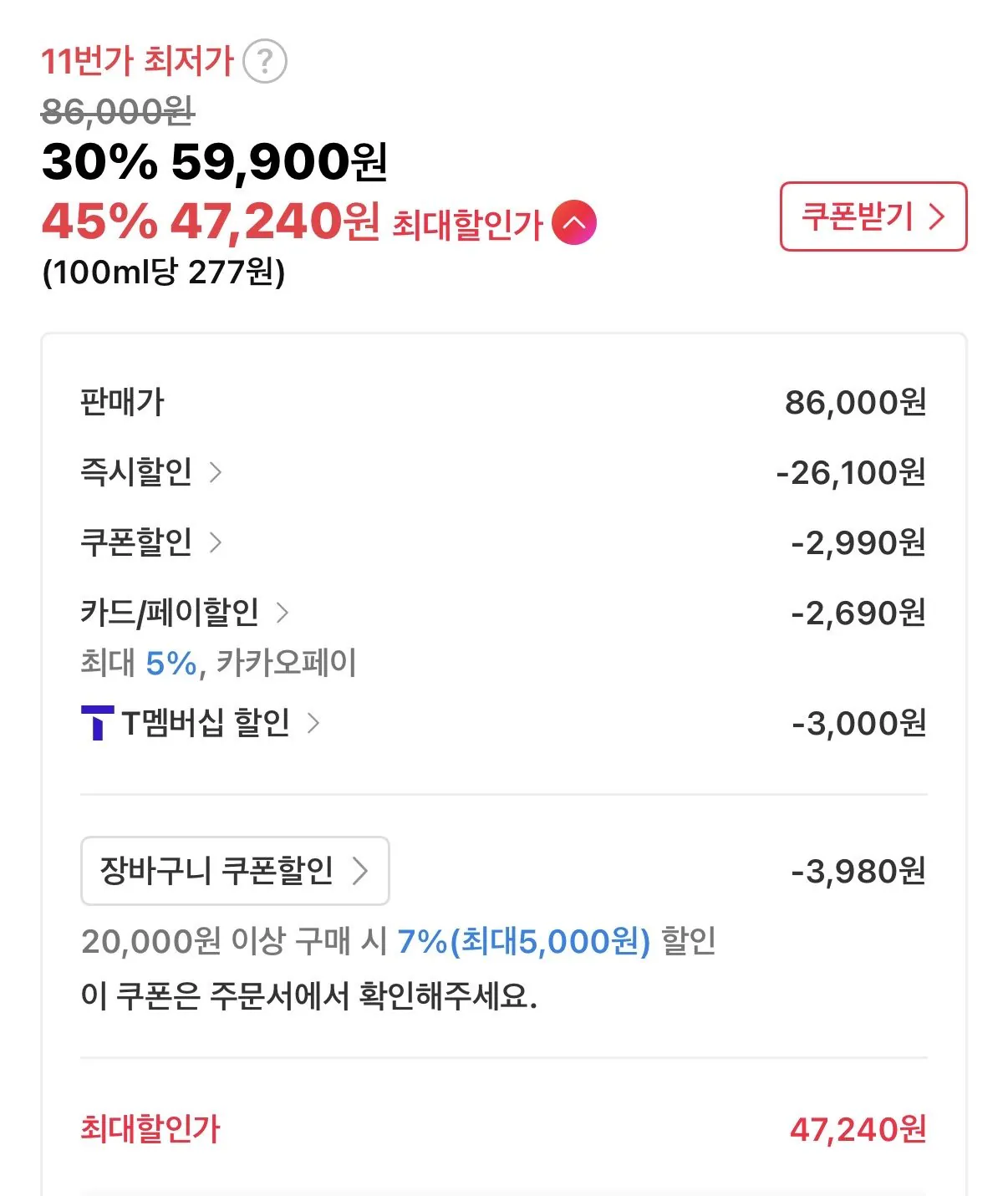
Task: Expand 카드/페이할인 using its chevron arrow
Action: click(283, 613)
